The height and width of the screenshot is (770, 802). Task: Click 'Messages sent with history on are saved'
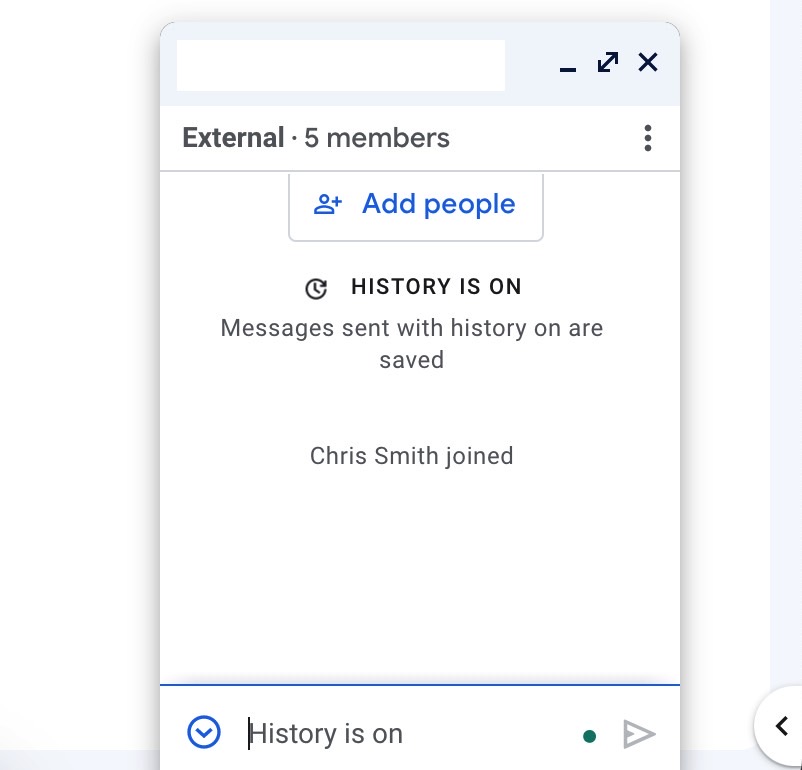tap(412, 343)
